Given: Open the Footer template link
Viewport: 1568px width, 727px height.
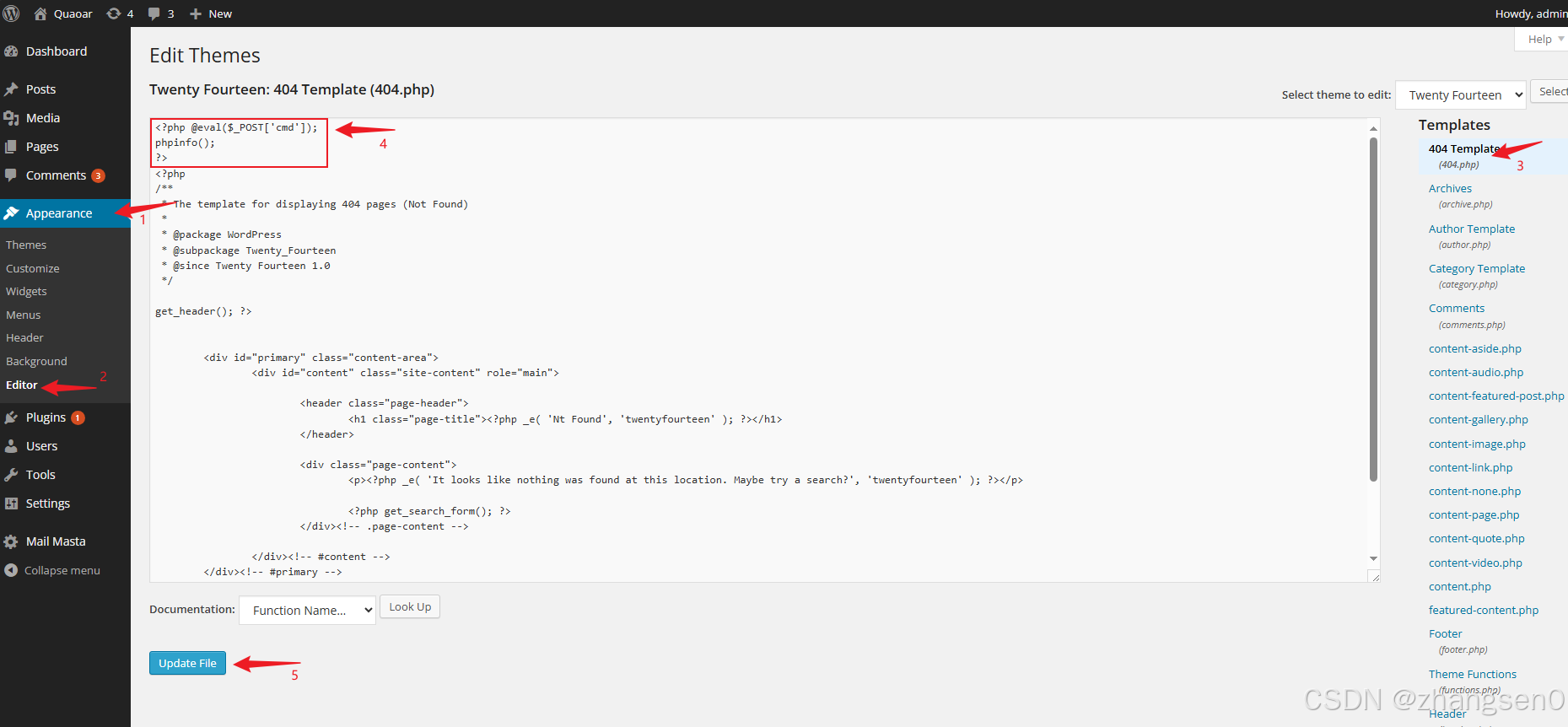Looking at the screenshot, I should pos(1446,633).
